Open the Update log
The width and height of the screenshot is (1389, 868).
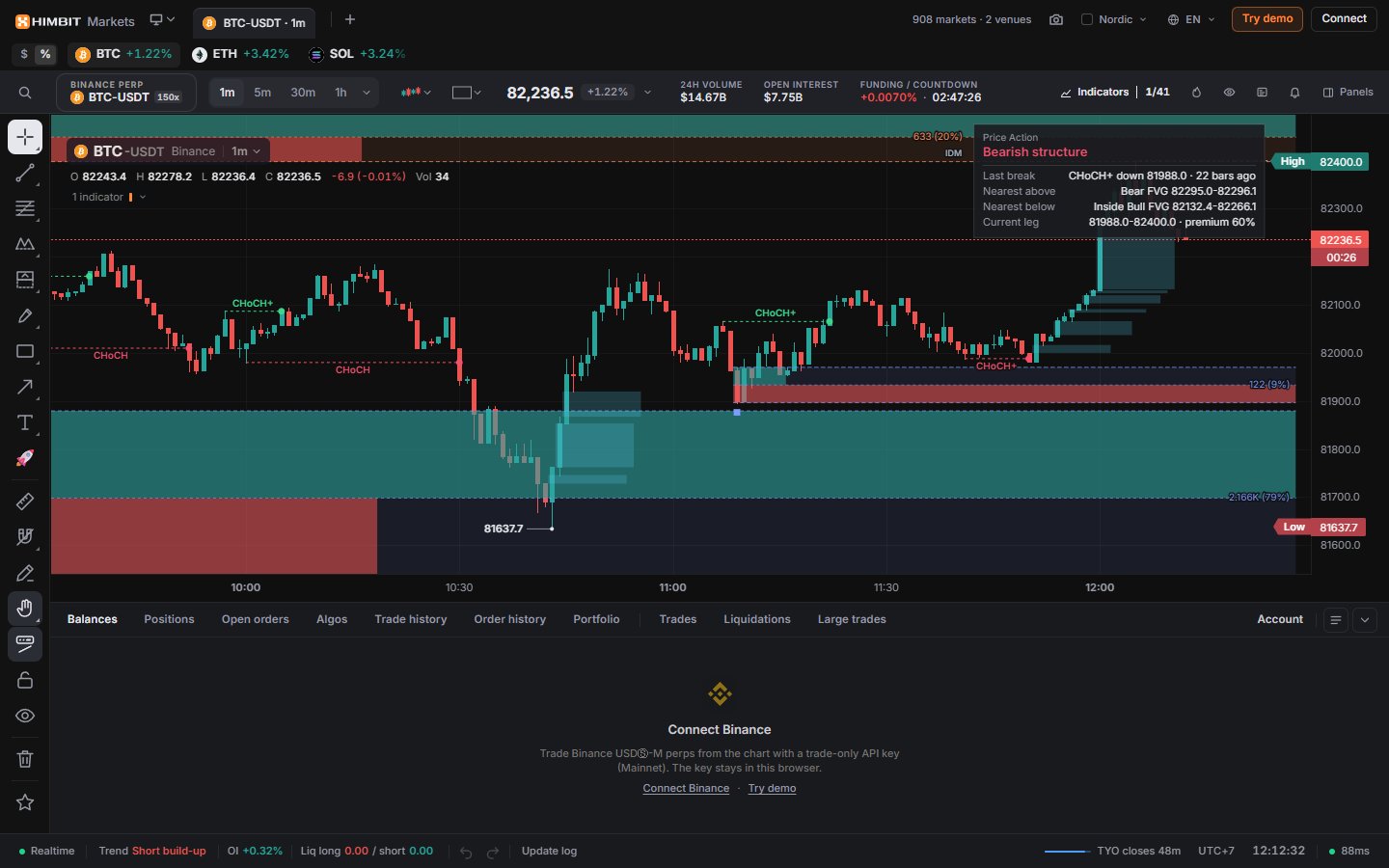tap(549, 852)
